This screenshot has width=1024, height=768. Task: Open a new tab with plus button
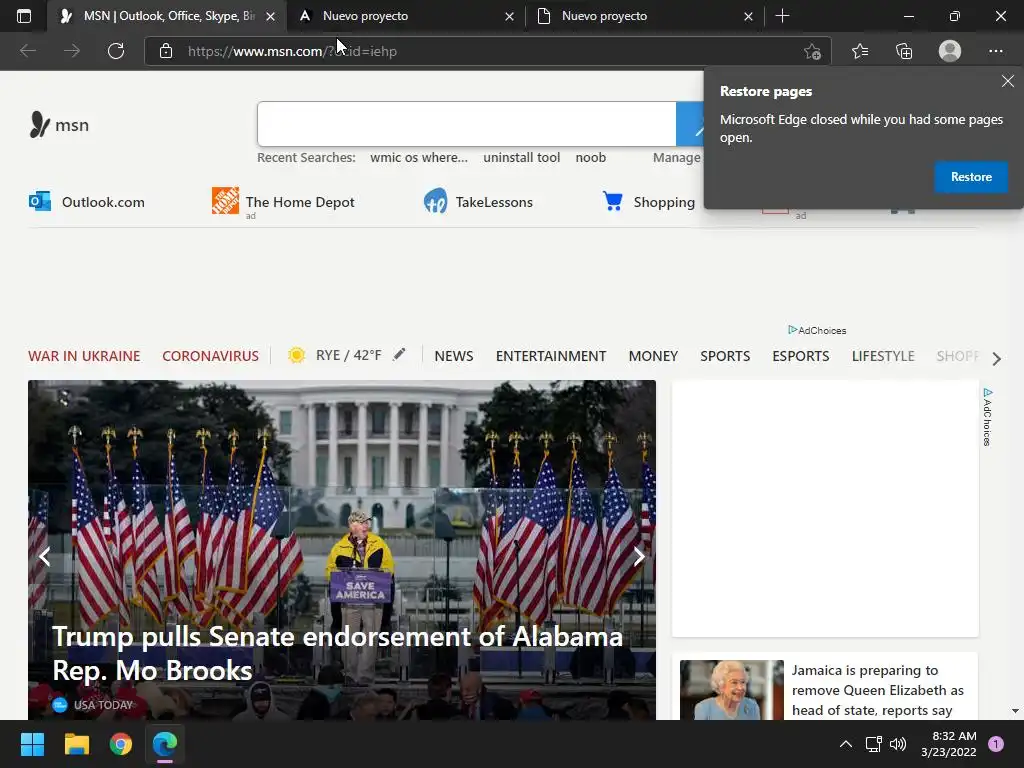click(x=782, y=16)
